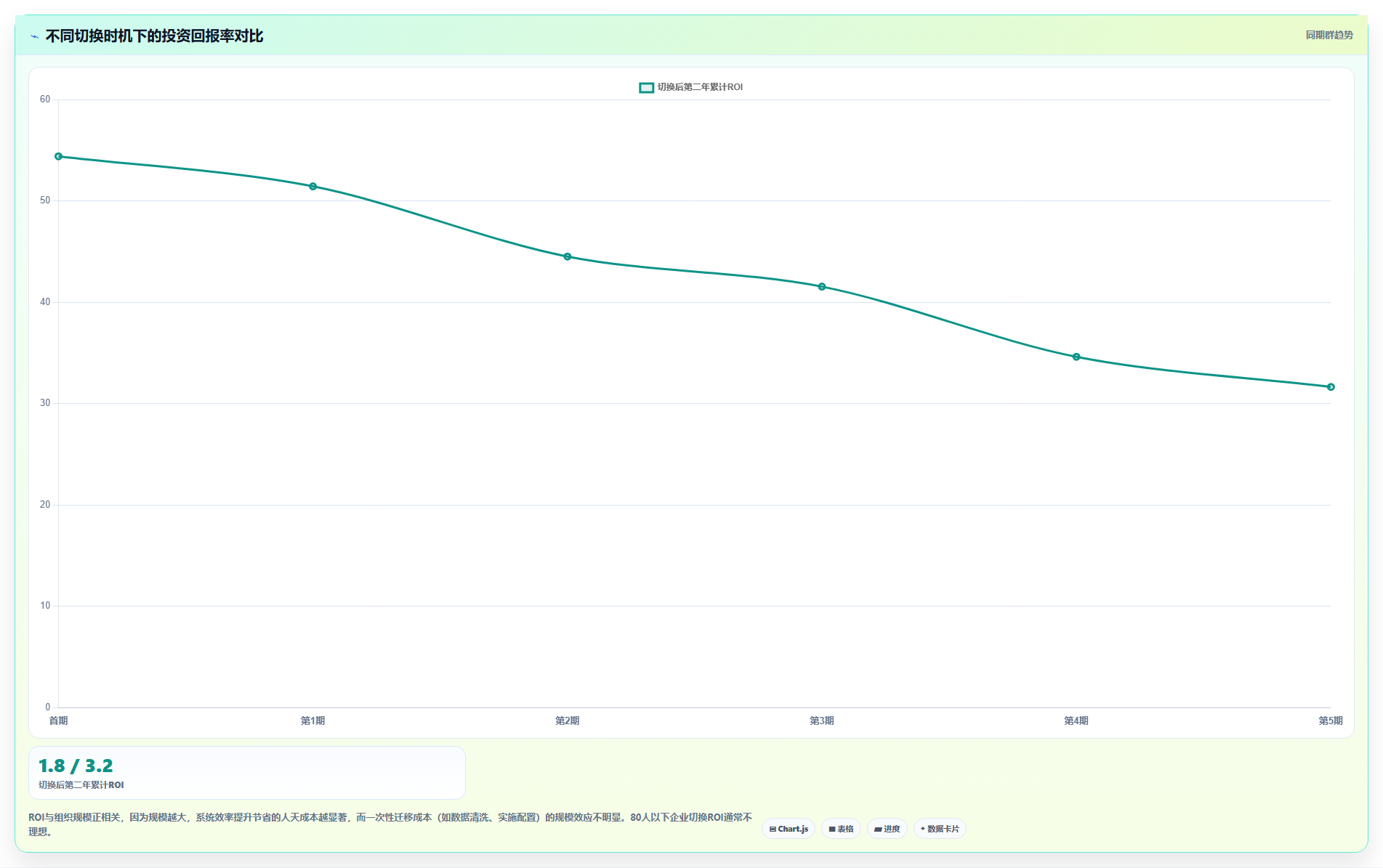Image resolution: width=1383 pixels, height=868 pixels.
Task: Click the data point at 第2期
Action: [568, 256]
